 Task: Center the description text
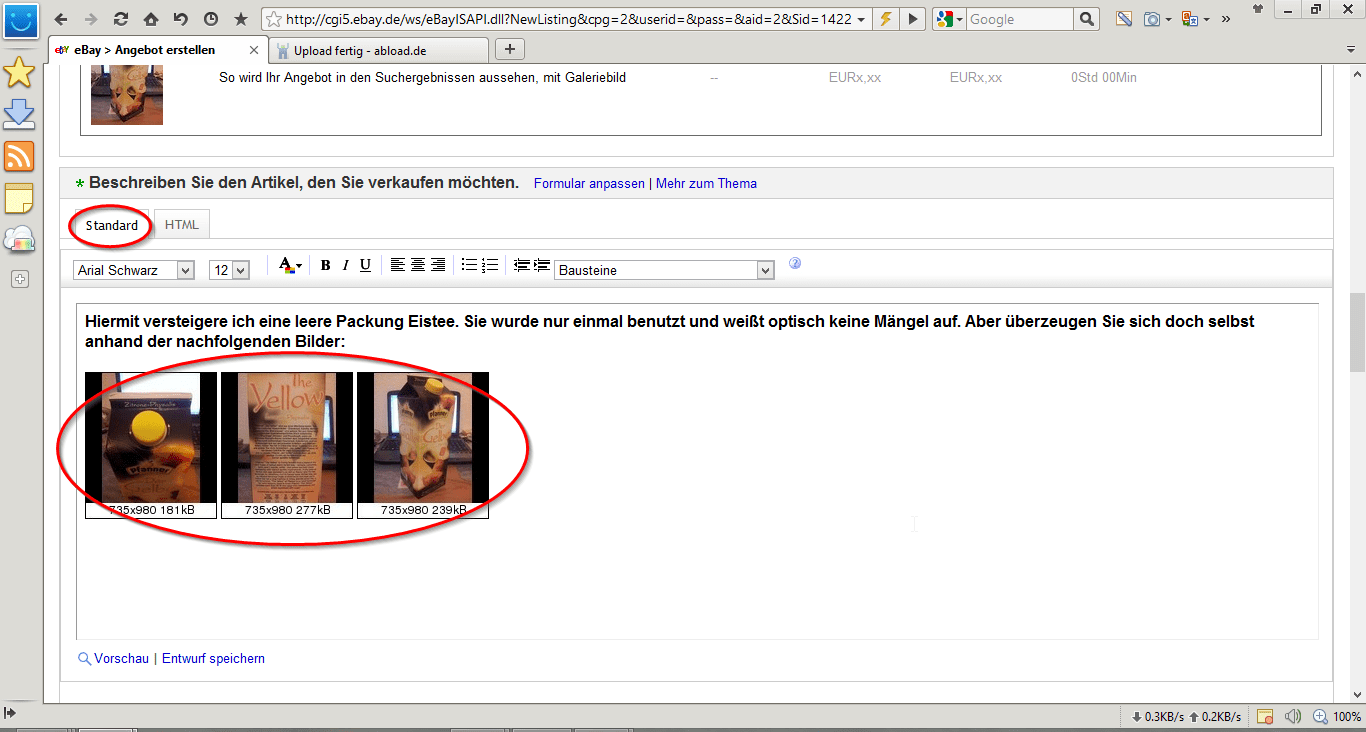418,265
